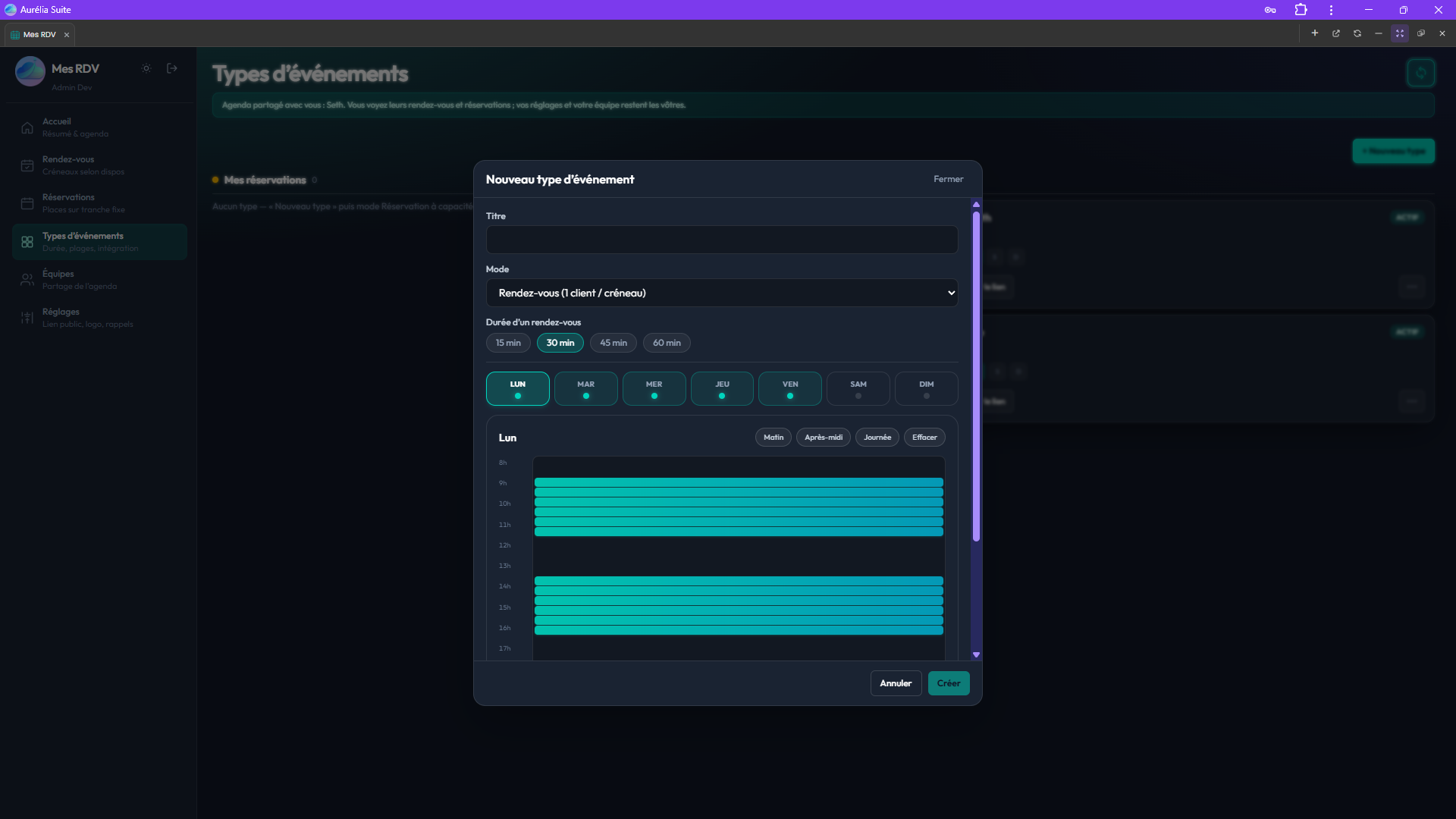Click Effacer to clear Lun slots
This screenshot has height=819, width=1456.
[924, 438]
